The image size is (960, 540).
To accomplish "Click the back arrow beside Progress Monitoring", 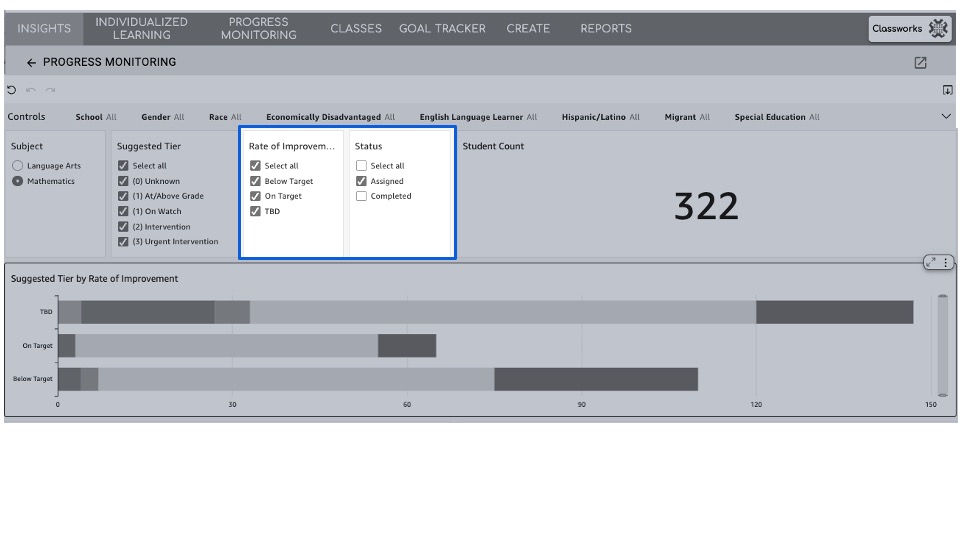I will 31,62.
